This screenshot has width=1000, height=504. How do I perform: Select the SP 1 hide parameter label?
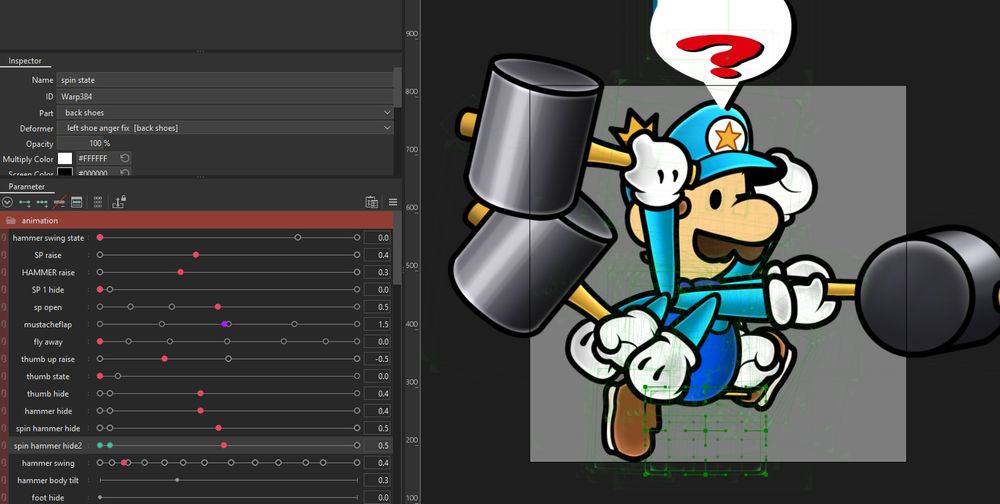pos(48,290)
